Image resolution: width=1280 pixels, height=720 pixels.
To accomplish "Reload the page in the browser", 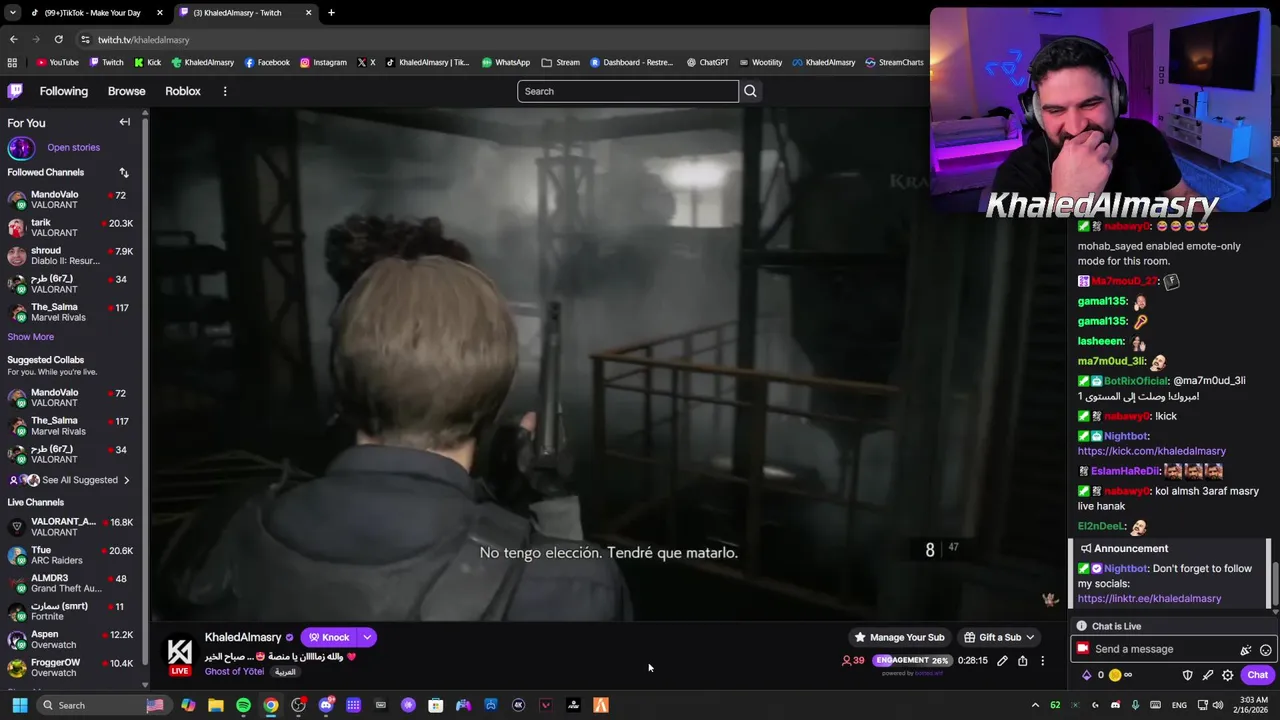I will click(x=58, y=39).
